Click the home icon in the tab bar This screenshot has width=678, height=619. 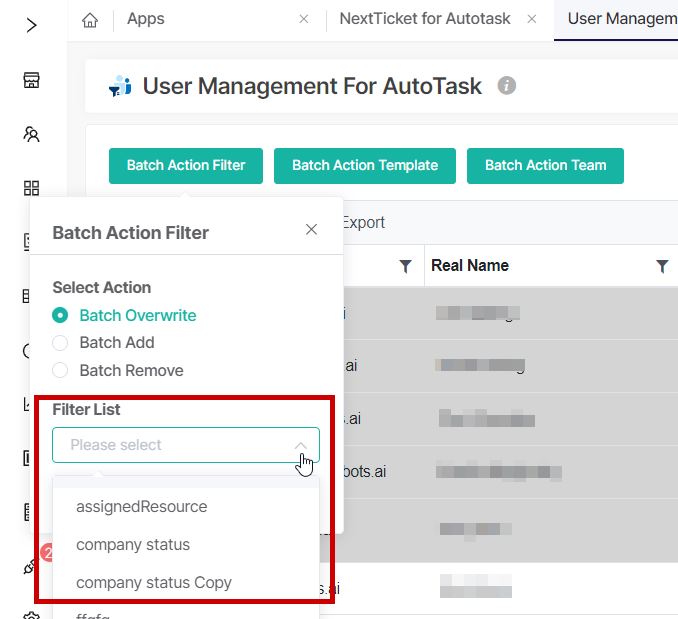pos(90,19)
